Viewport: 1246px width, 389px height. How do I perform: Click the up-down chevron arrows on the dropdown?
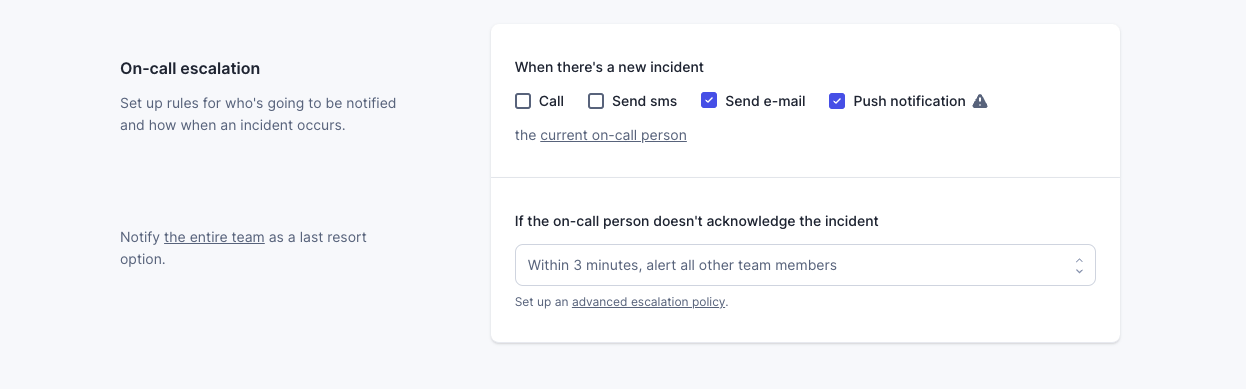(x=1079, y=265)
